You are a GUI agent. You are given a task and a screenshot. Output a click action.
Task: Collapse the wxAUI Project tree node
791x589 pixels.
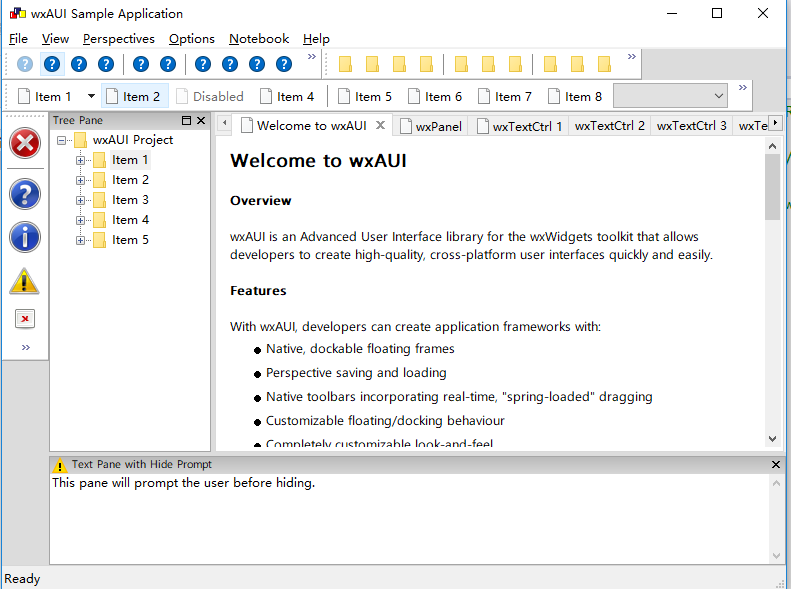[61, 140]
